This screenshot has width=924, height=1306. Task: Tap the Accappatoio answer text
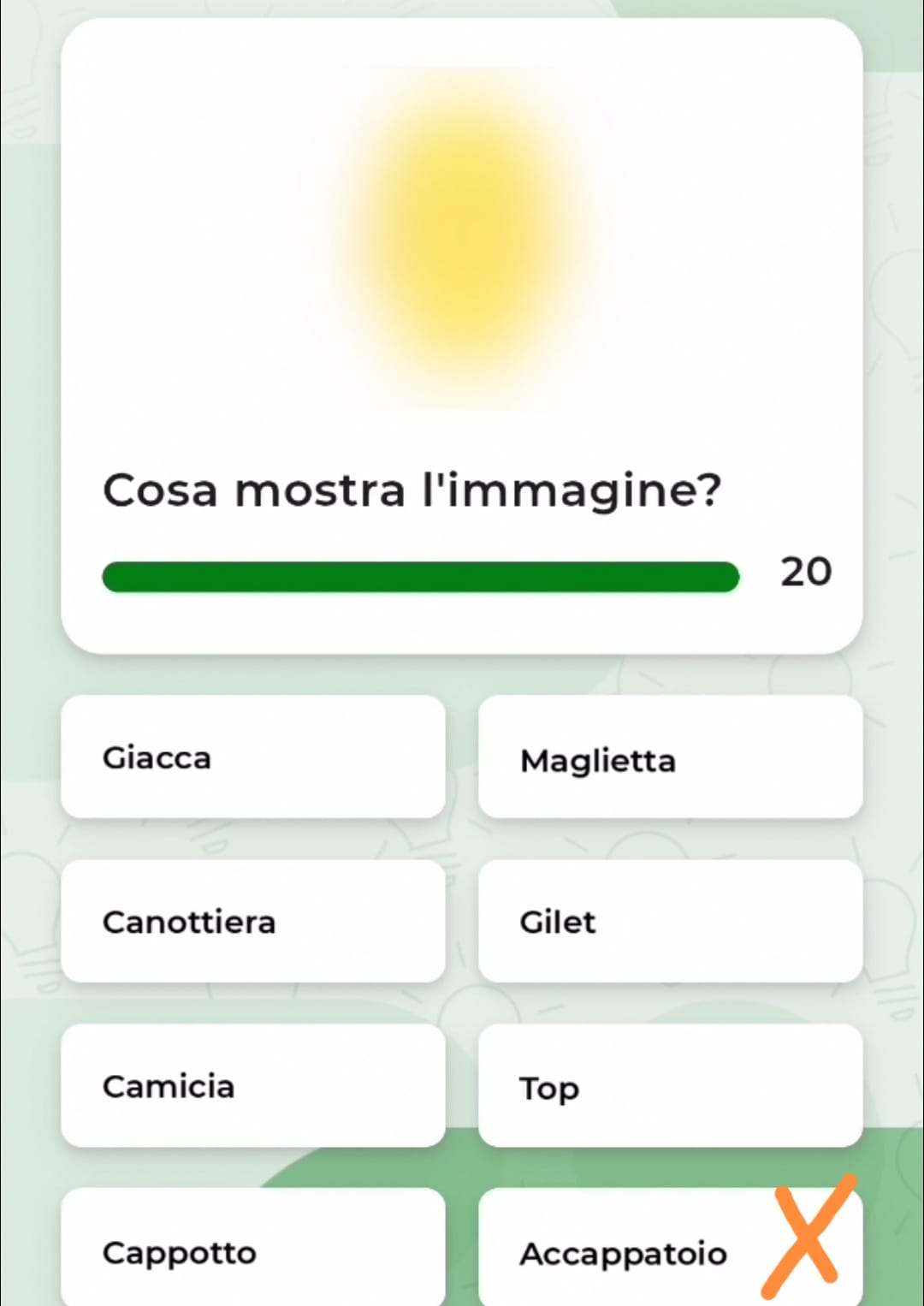coord(623,1254)
